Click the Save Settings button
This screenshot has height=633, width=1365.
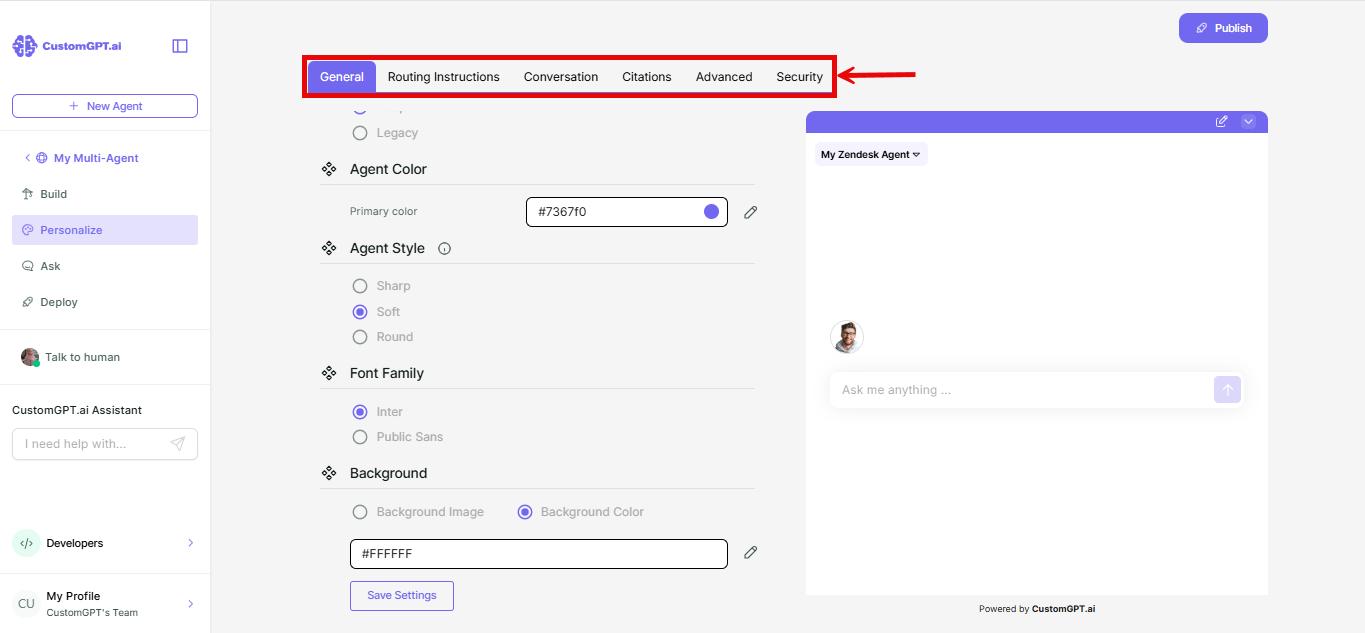point(401,596)
